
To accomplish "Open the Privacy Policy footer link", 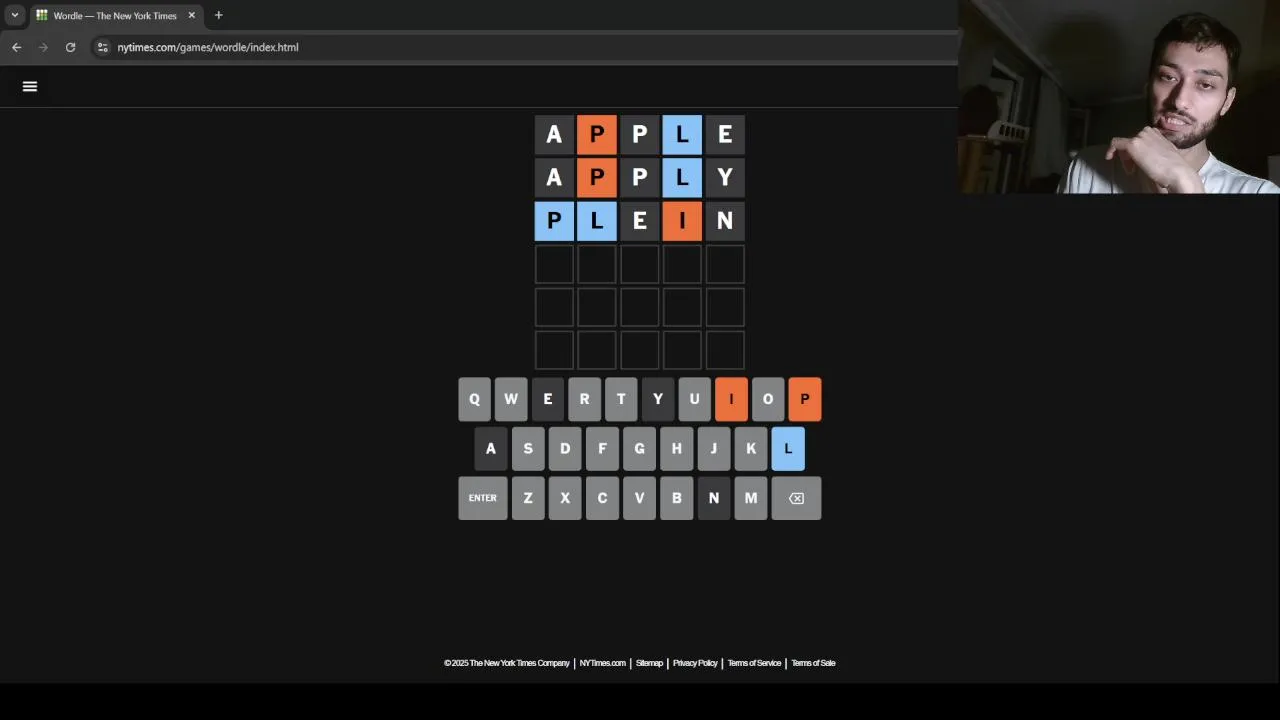I will pyautogui.click(x=695, y=663).
